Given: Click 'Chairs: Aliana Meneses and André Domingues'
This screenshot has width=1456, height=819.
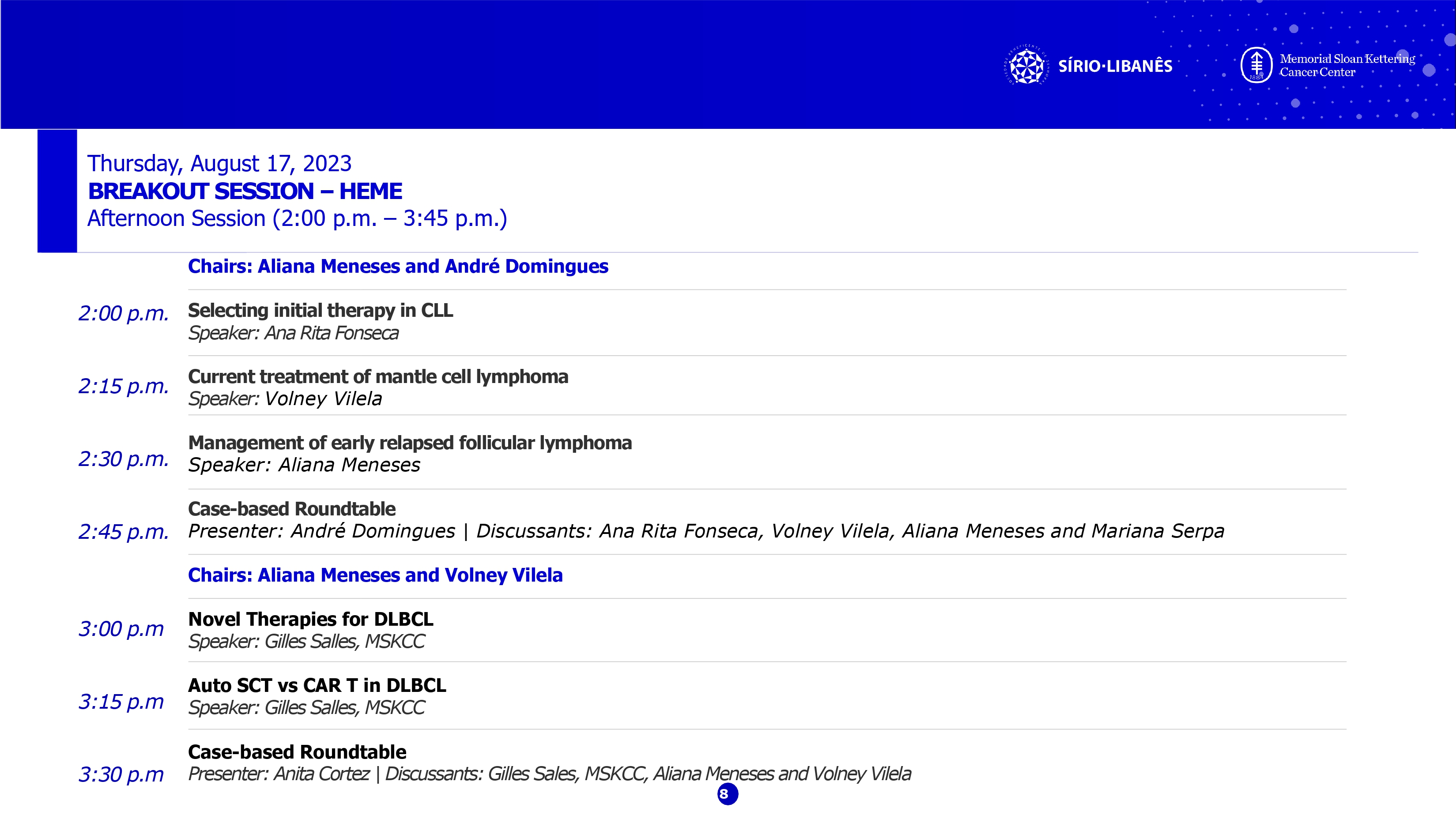Looking at the screenshot, I should [x=398, y=266].
